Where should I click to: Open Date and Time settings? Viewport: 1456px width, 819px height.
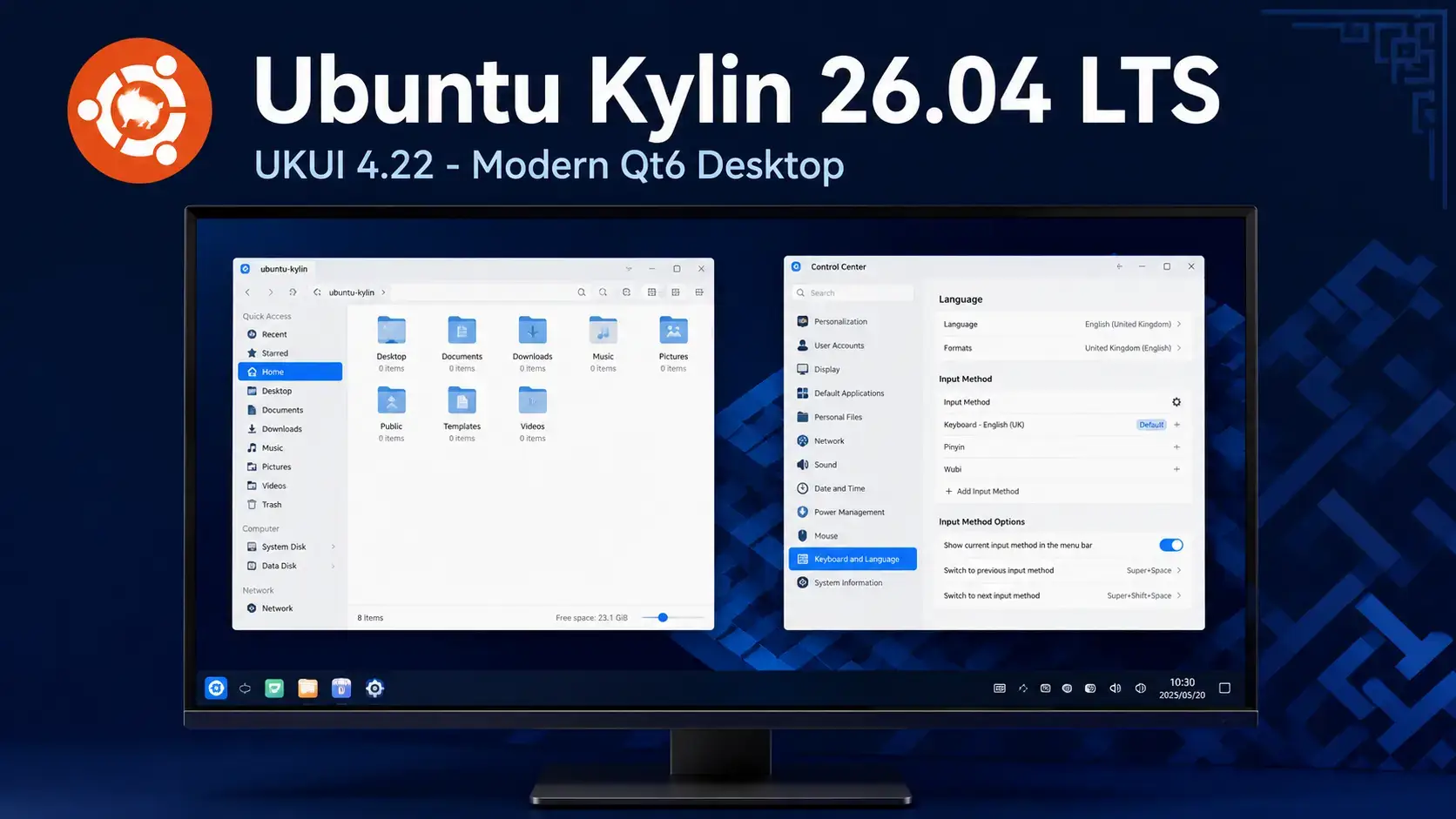click(853, 488)
